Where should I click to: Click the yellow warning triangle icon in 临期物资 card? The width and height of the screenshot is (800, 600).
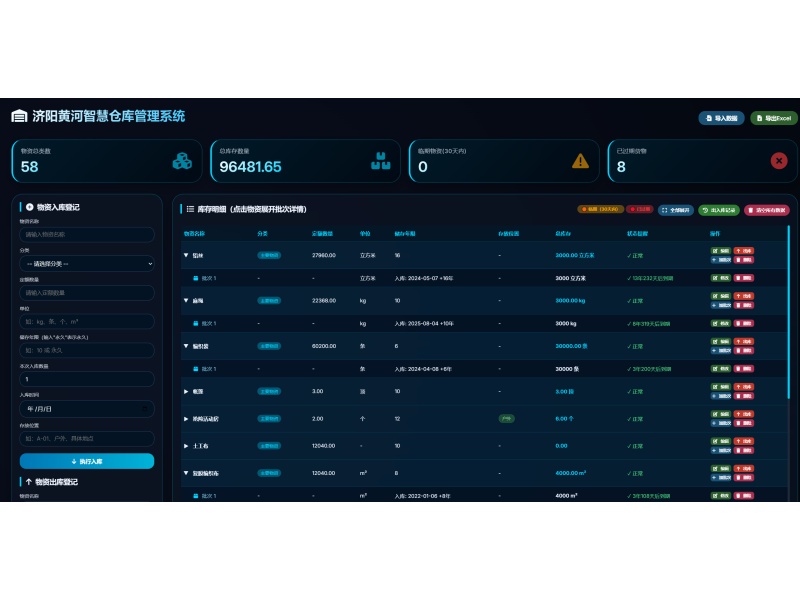click(580, 161)
